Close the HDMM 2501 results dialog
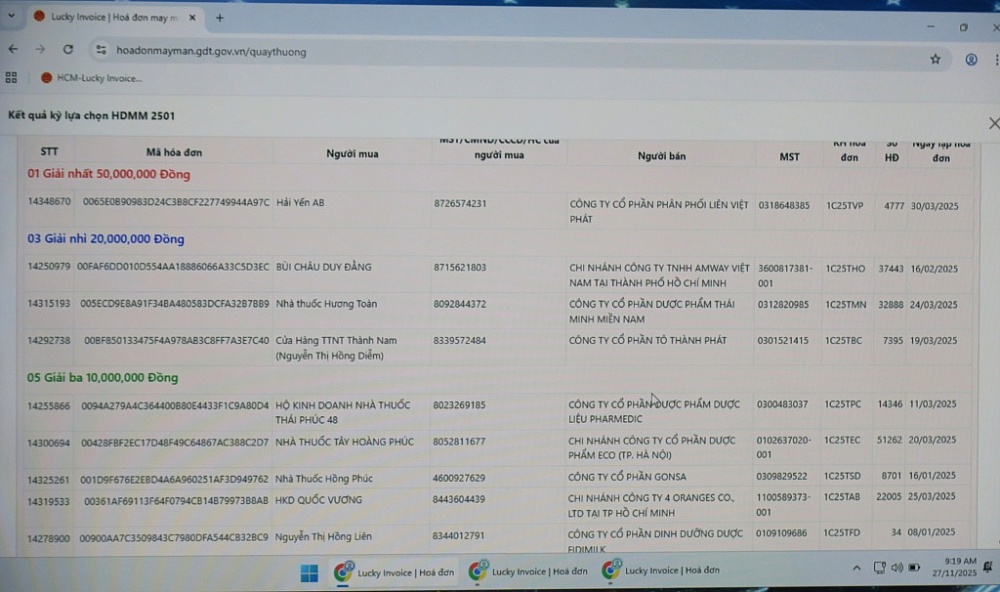This screenshot has height=592, width=1000. [993, 123]
